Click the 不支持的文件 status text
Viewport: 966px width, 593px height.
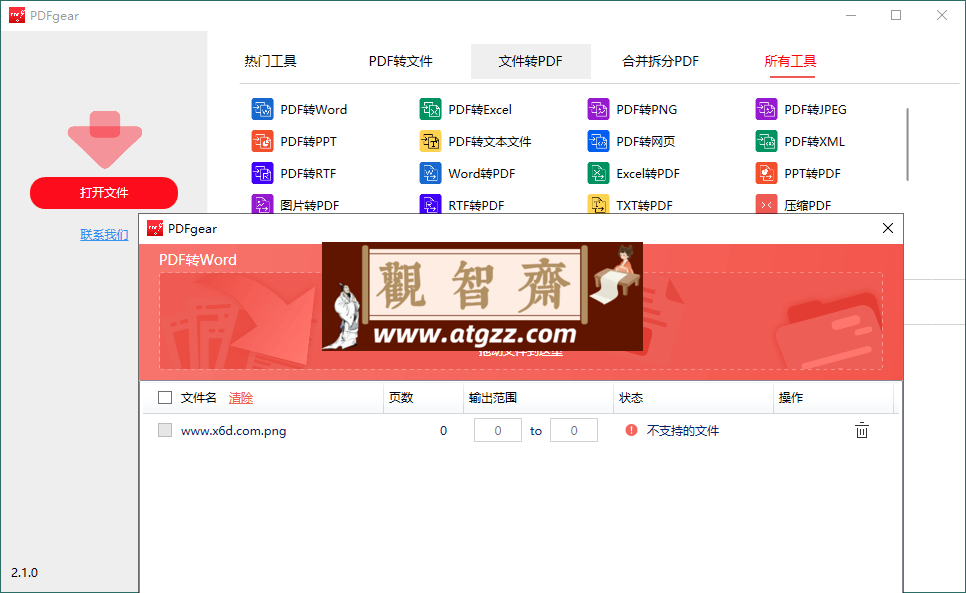coord(683,430)
